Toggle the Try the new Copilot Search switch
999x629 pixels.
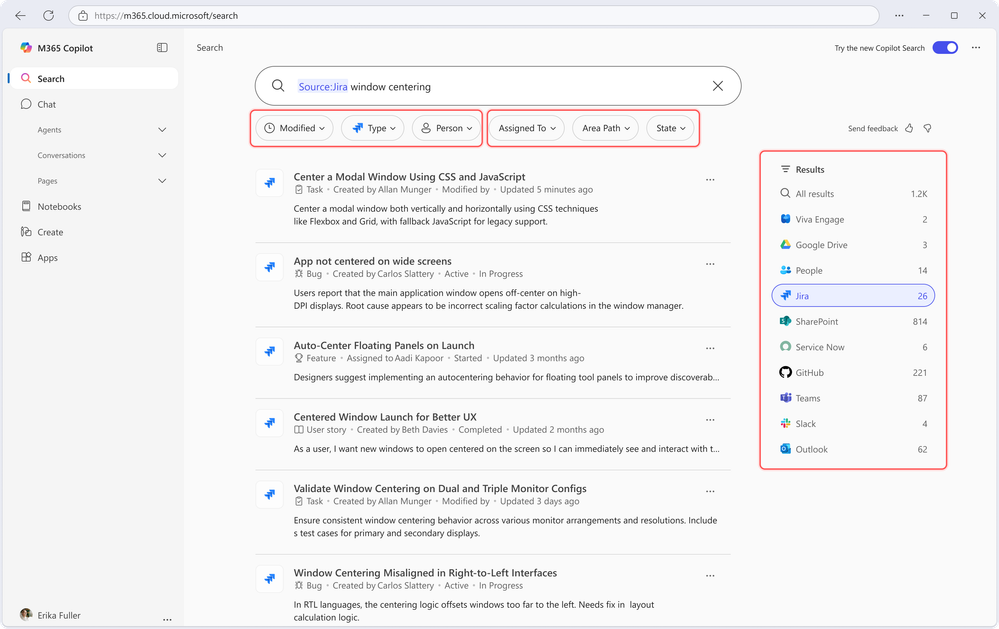[945, 48]
